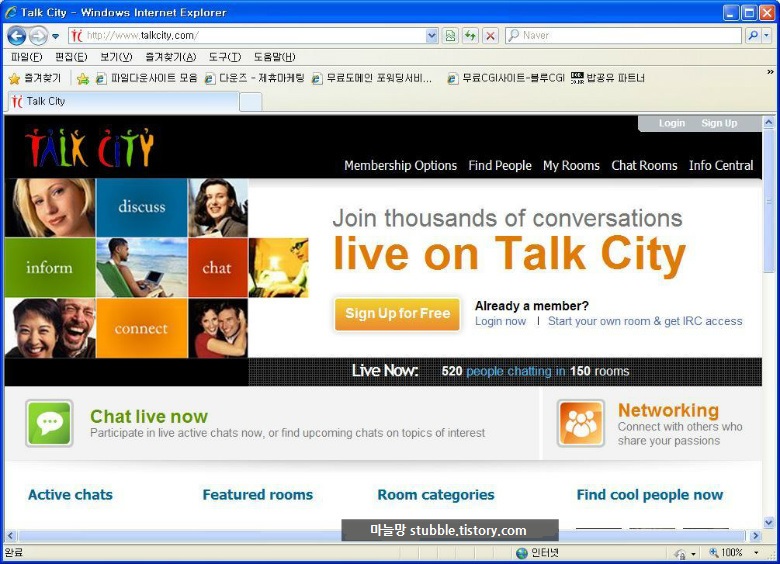Expand the address bar dropdown arrow
This screenshot has width=780, height=564.
pos(432,35)
